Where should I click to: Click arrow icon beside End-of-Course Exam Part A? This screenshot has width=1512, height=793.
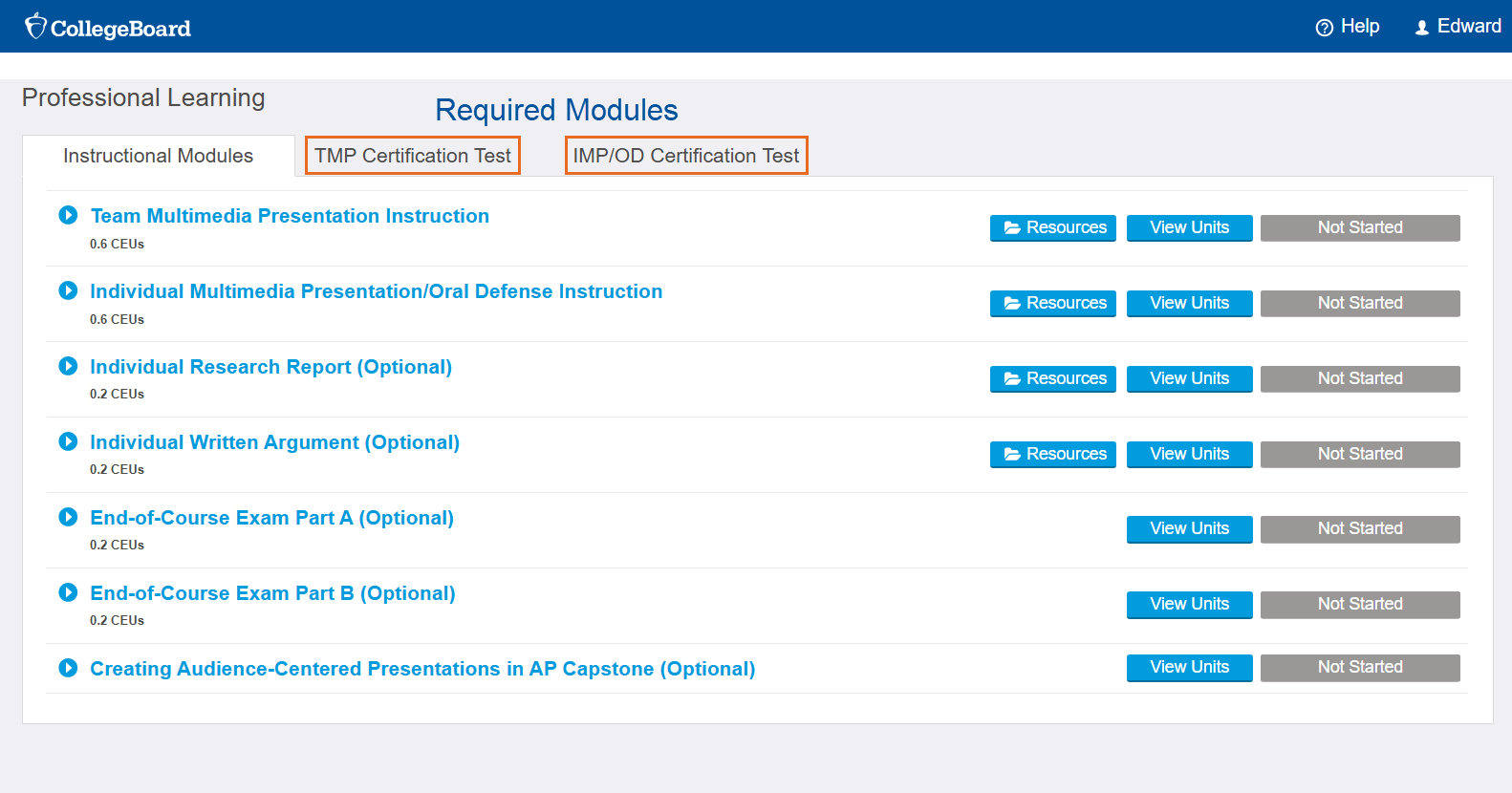pos(68,517)
